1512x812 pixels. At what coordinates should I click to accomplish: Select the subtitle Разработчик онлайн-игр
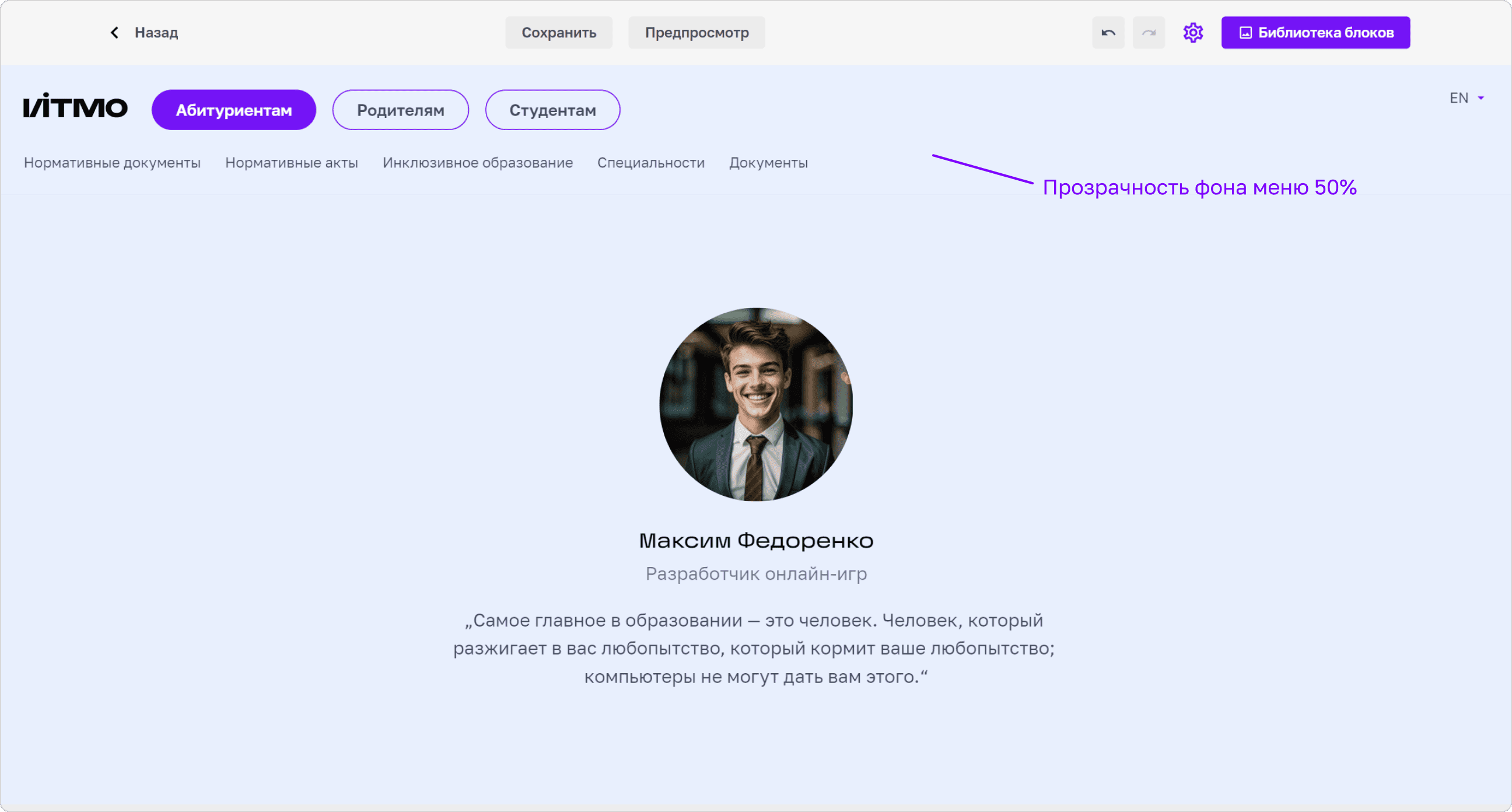coord(756,573)
